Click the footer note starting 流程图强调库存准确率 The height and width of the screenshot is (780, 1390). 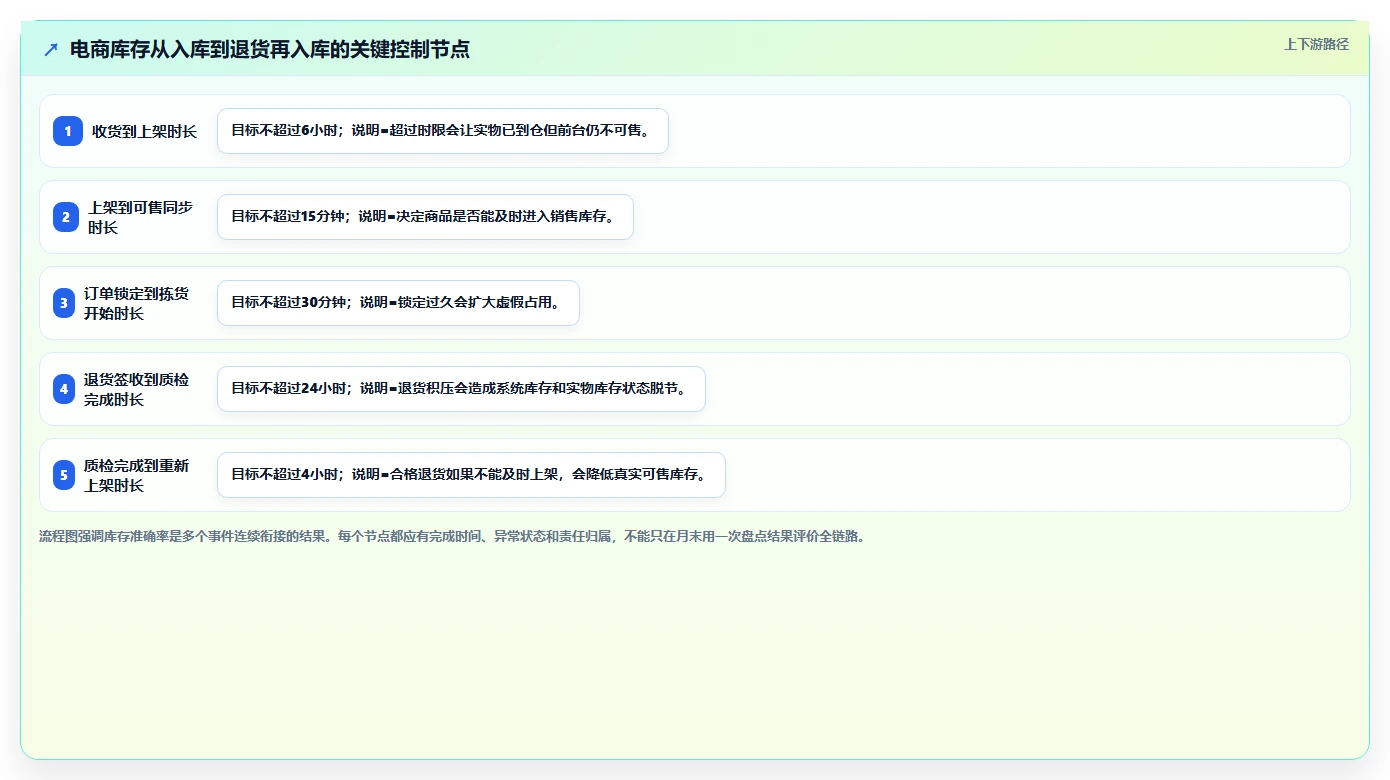point(452,536)
